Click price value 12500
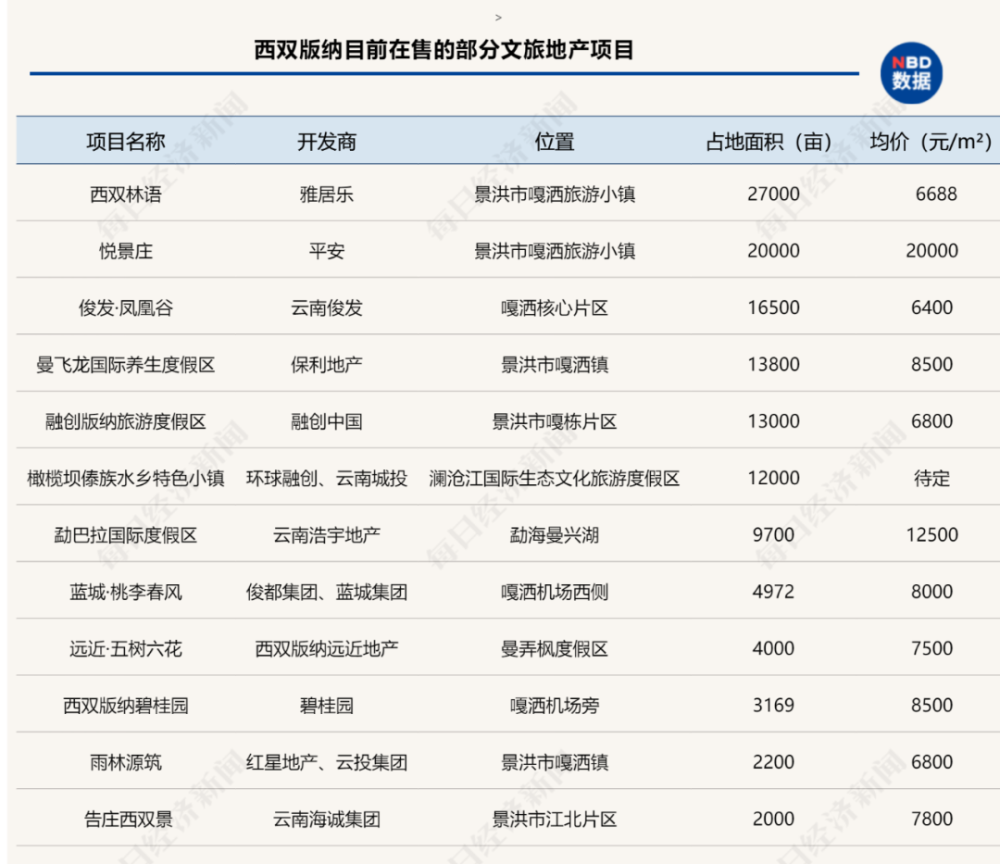 click(x=932, y=534)
